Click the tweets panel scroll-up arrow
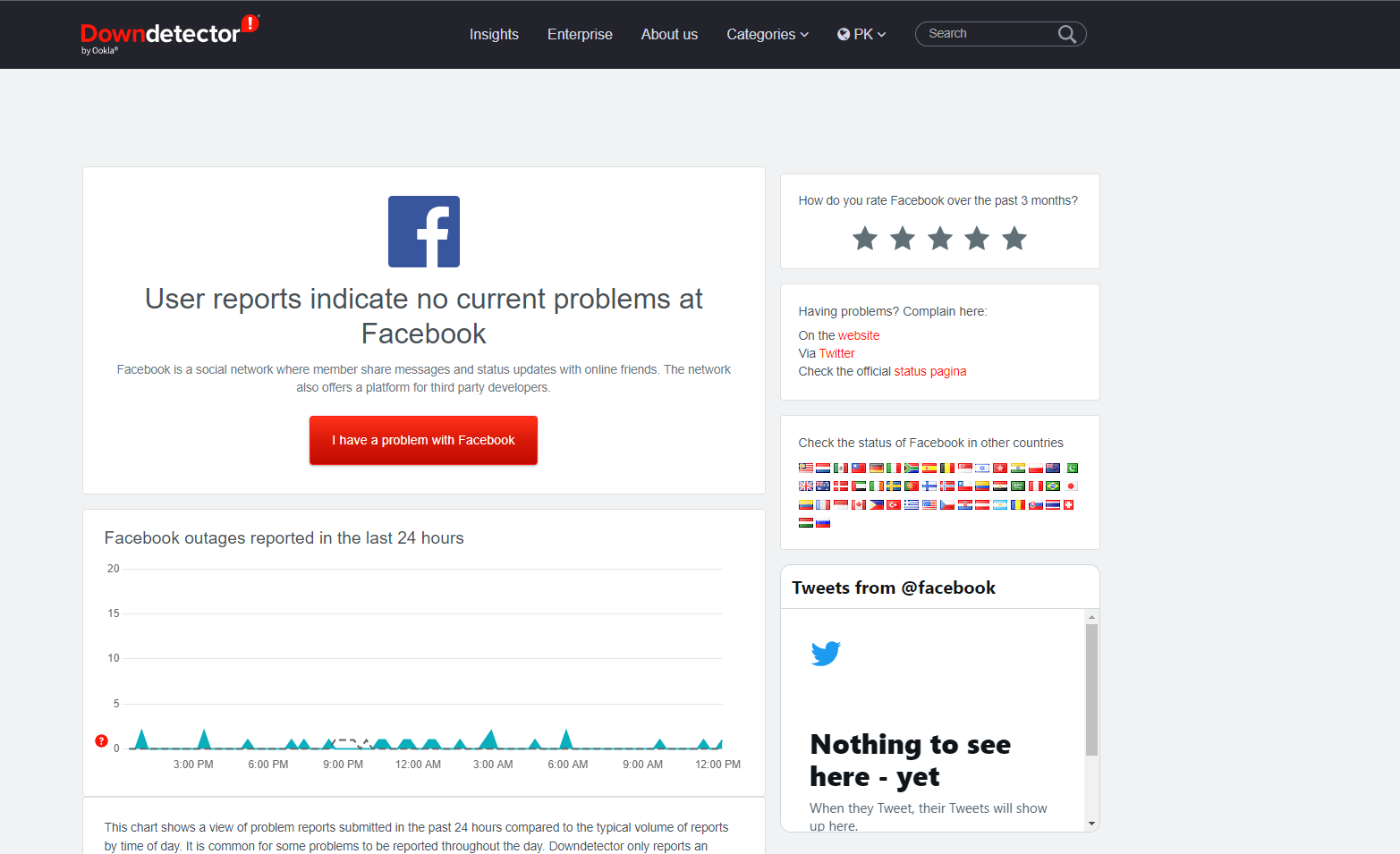This screenshot has width=1400, height=854. coord(1091,617)
